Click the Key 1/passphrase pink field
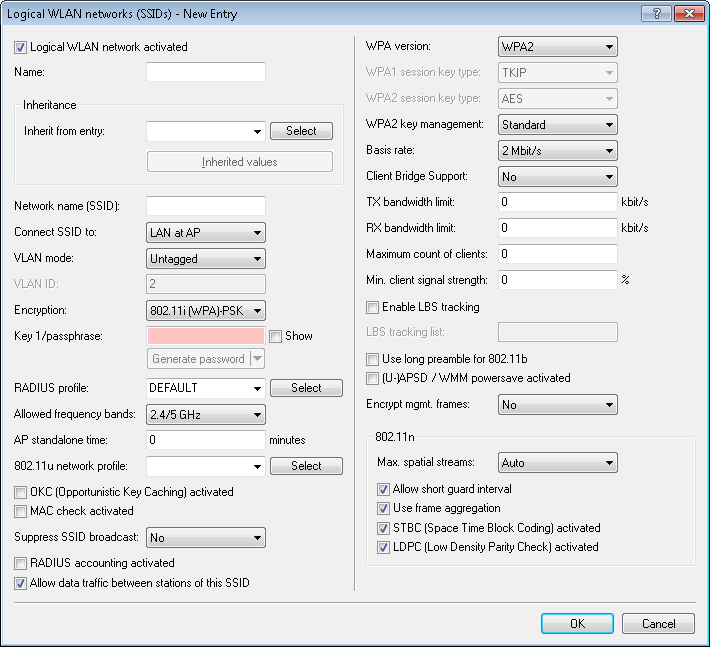Screen dimensions: 710x647 (205, 336)
